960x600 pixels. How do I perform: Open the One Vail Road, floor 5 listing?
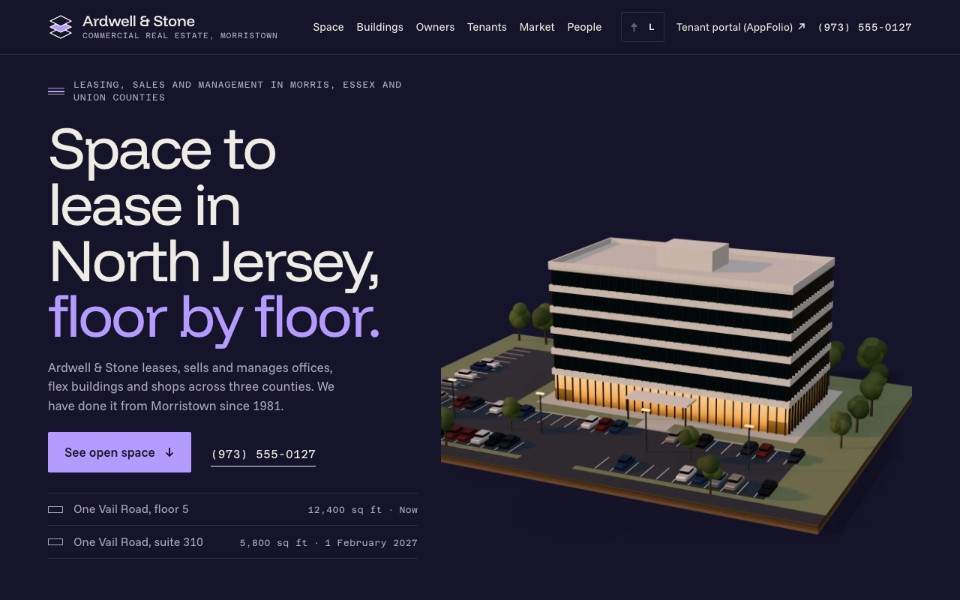(233, 509)
